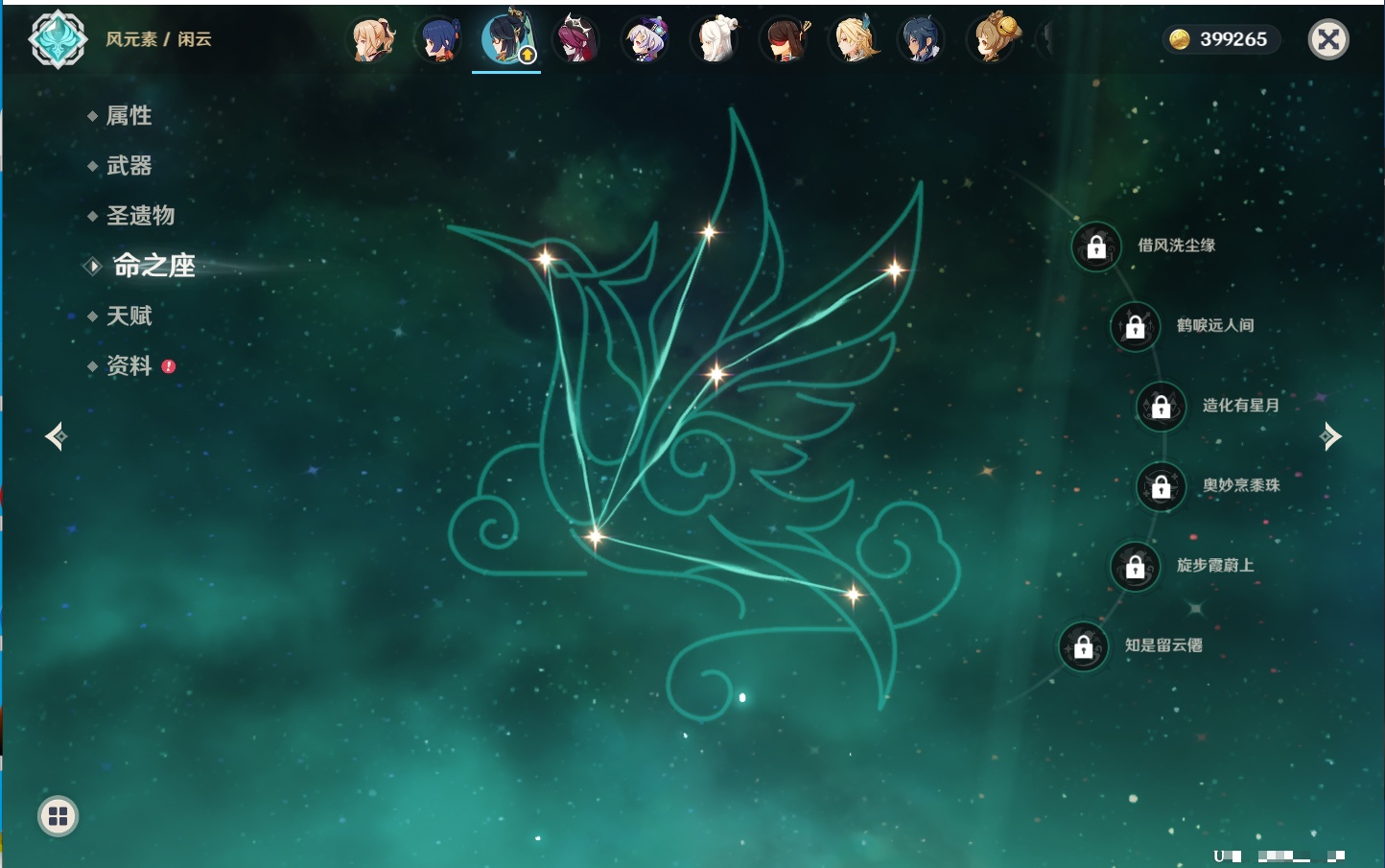
Task: Select the dark-blue bun-haired character avatar
Action: point(439,39)
